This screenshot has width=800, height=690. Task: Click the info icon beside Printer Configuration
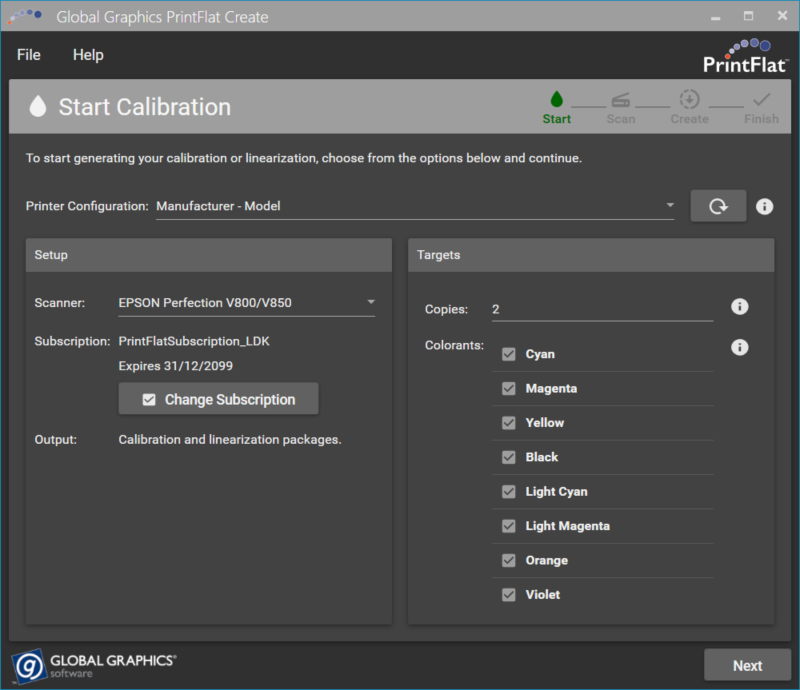click(x=765, y=206)
